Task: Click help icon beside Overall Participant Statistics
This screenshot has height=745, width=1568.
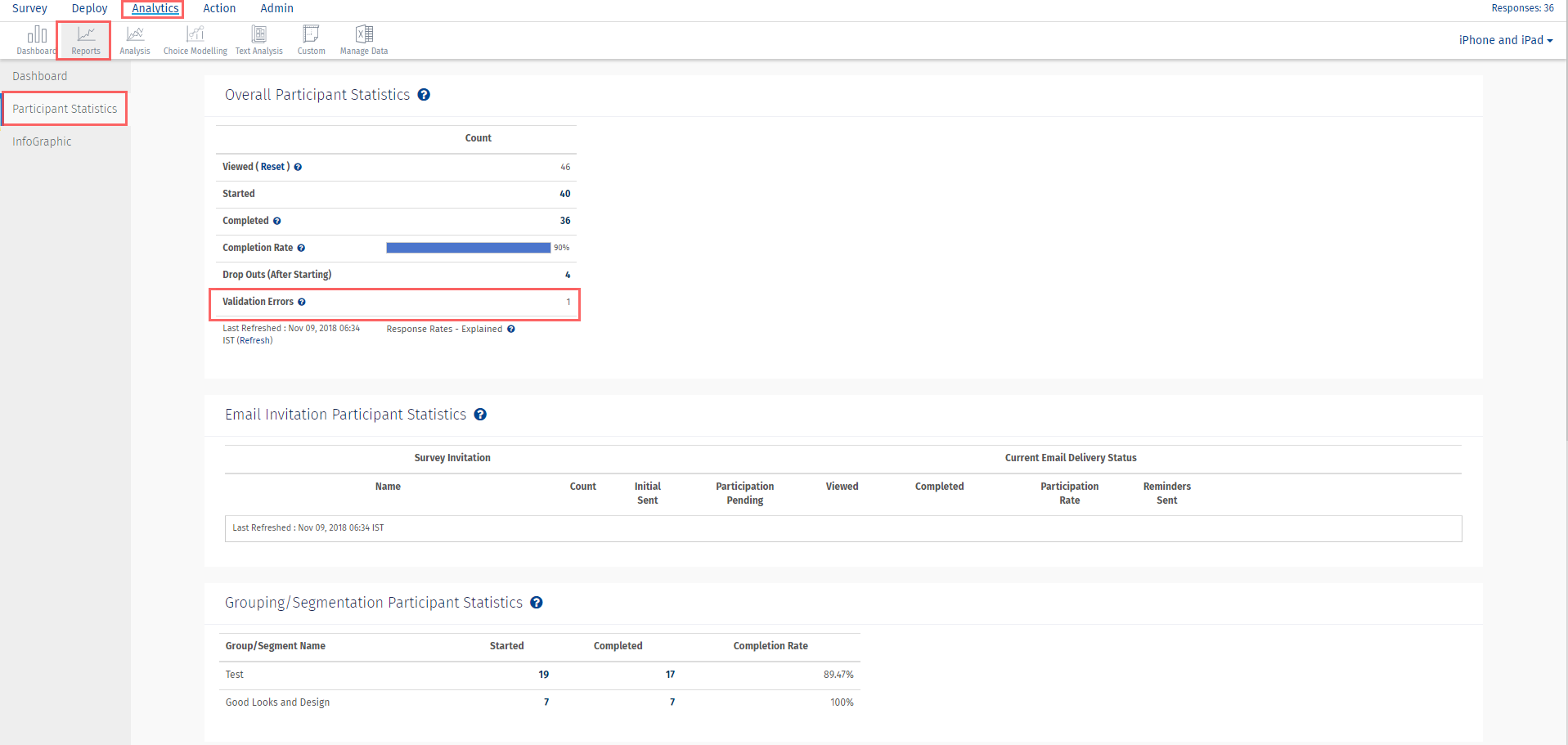Action: click(x=424, y=95)
